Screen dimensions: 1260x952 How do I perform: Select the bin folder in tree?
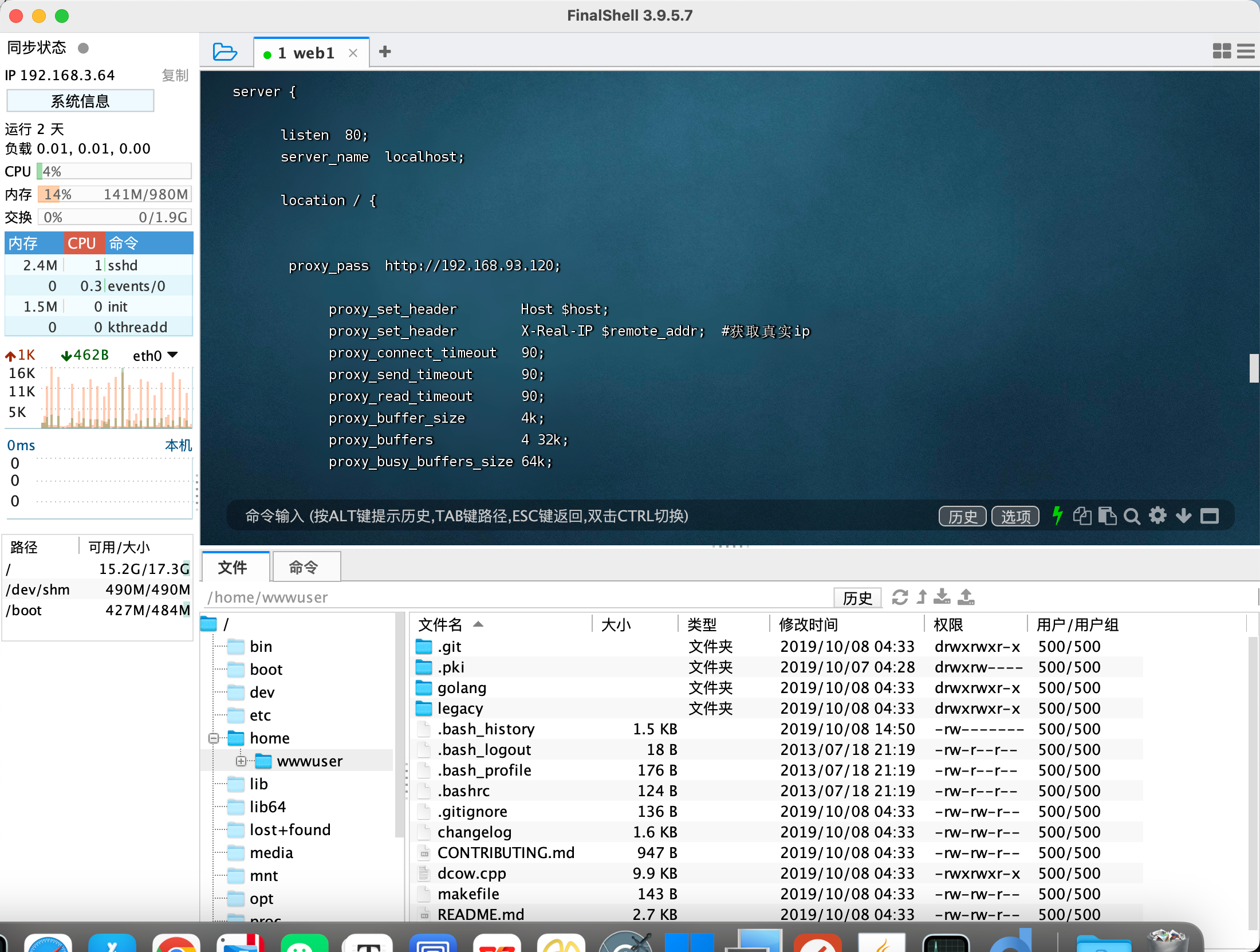point(250,646)
